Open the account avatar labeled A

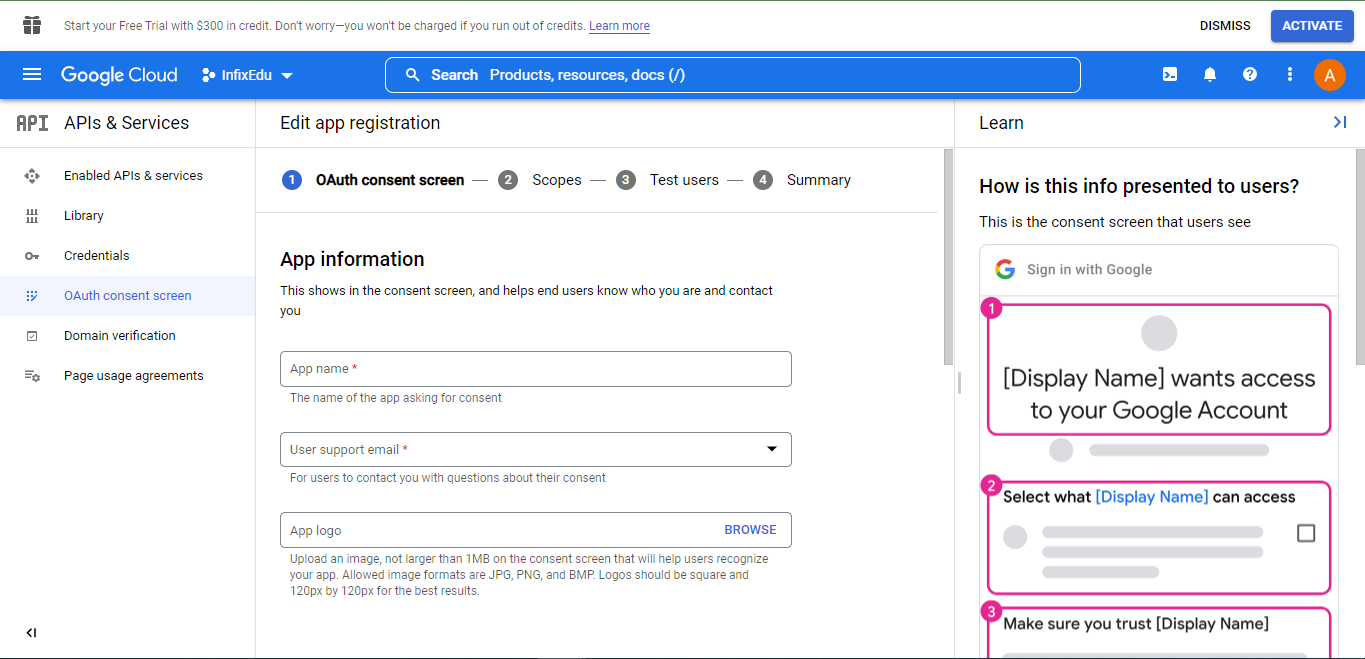(1330, 75)
